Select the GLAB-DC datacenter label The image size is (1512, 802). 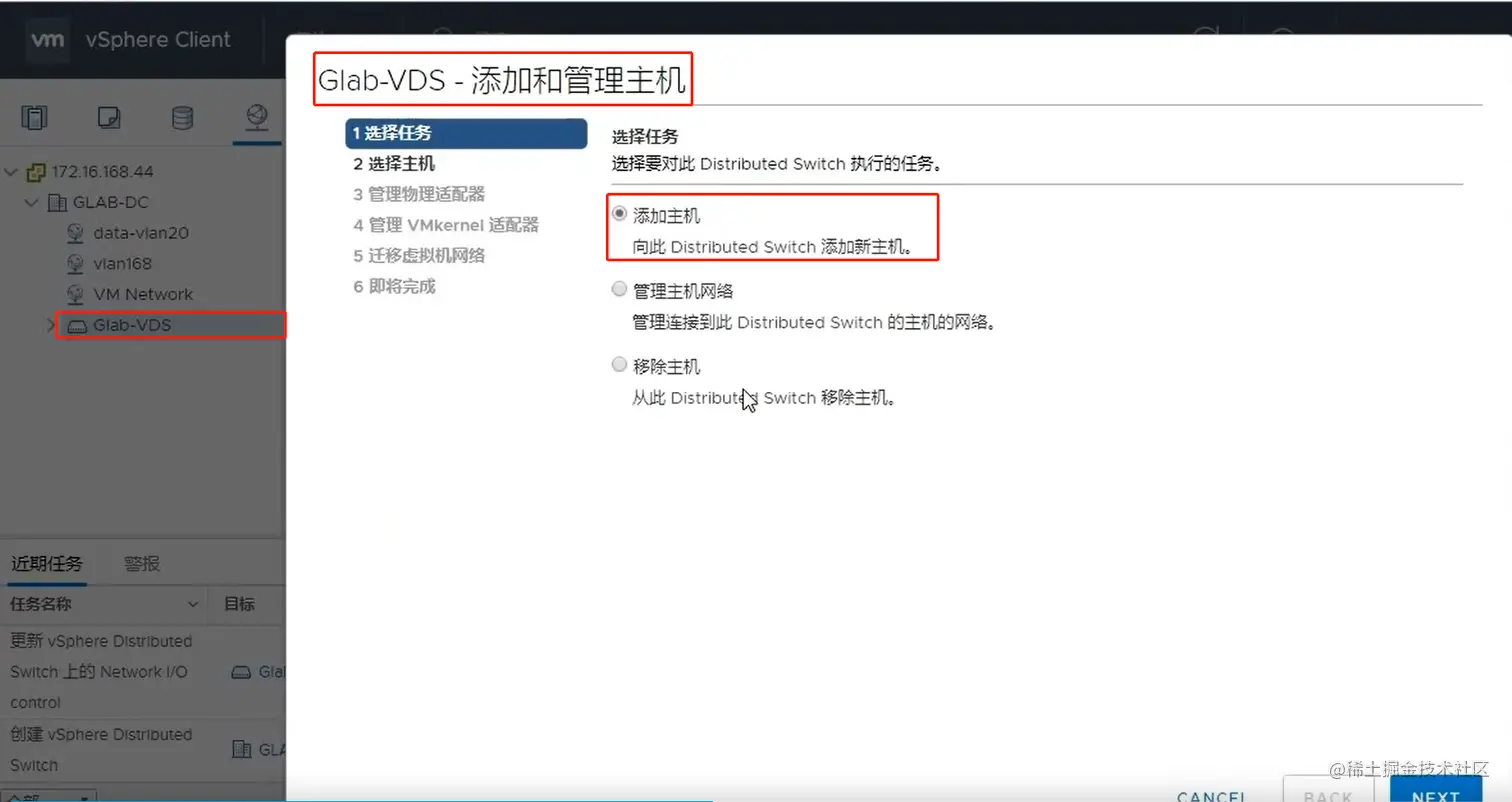click(110, 202)
